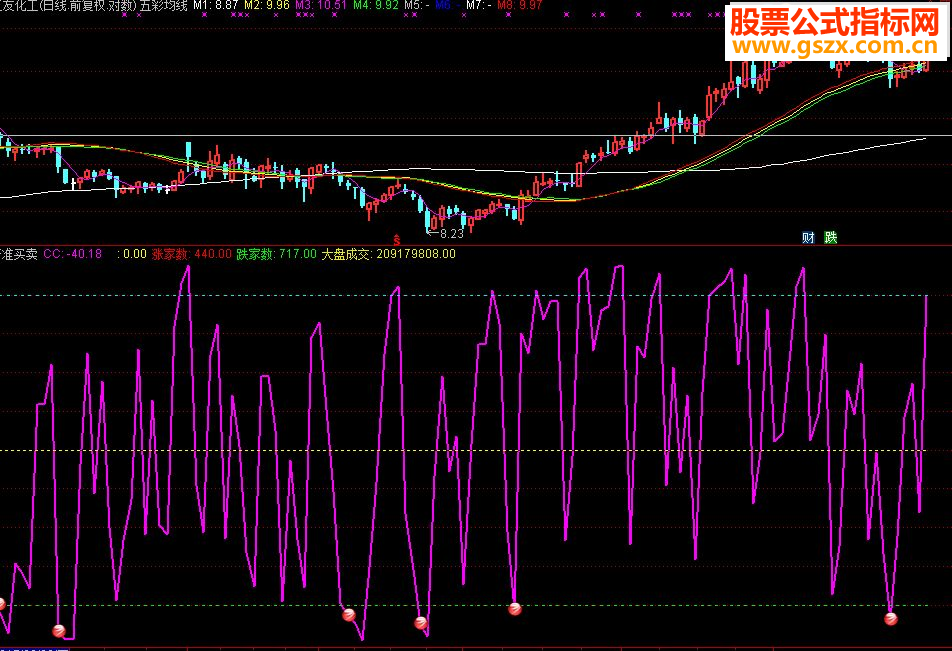Click the green M4: 9.92 value
Image resolution: width=952 pixels, height=651 pixels.
[x=376, y=5]
